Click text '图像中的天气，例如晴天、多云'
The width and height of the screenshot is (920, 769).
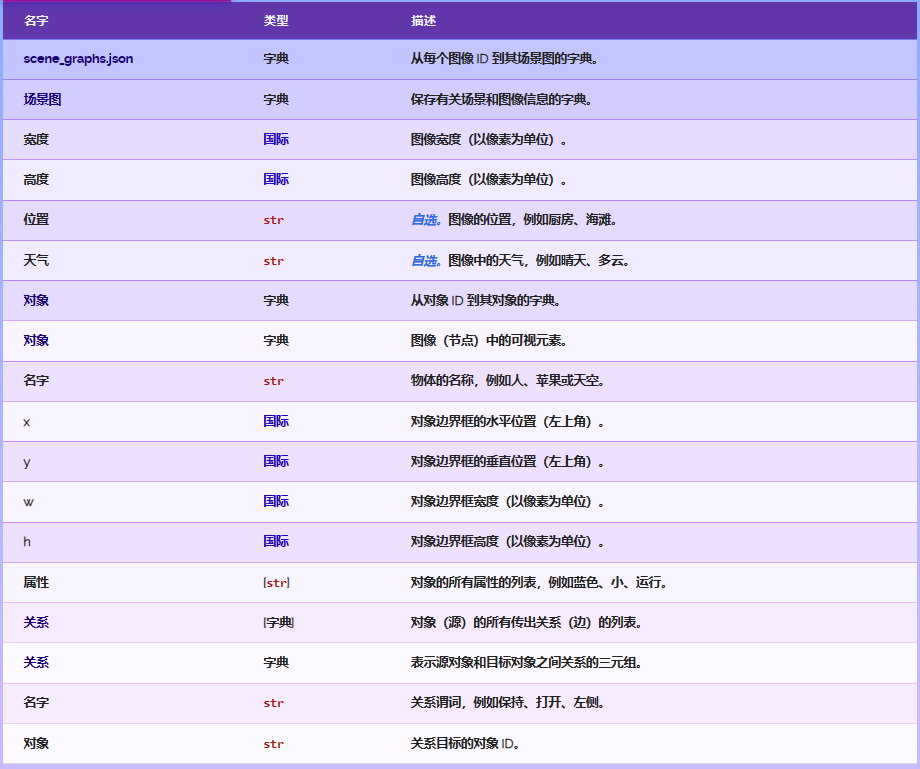(x=539, y=260)
